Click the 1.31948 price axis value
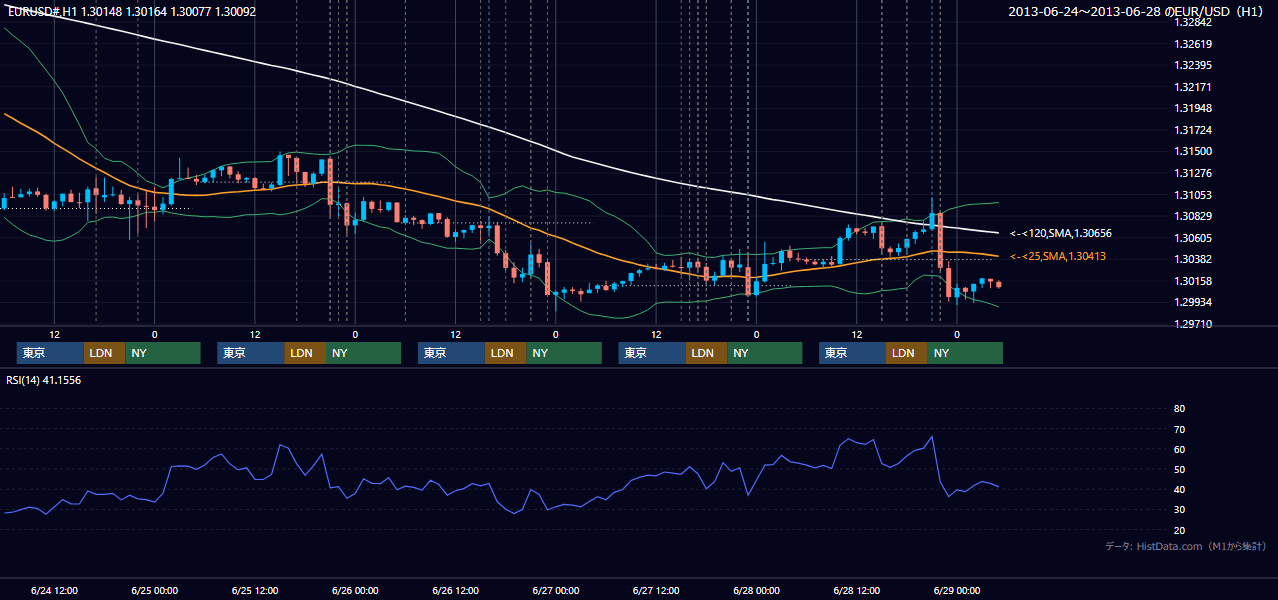Screen dimensions: 1278x600 tap(1194, 108)
